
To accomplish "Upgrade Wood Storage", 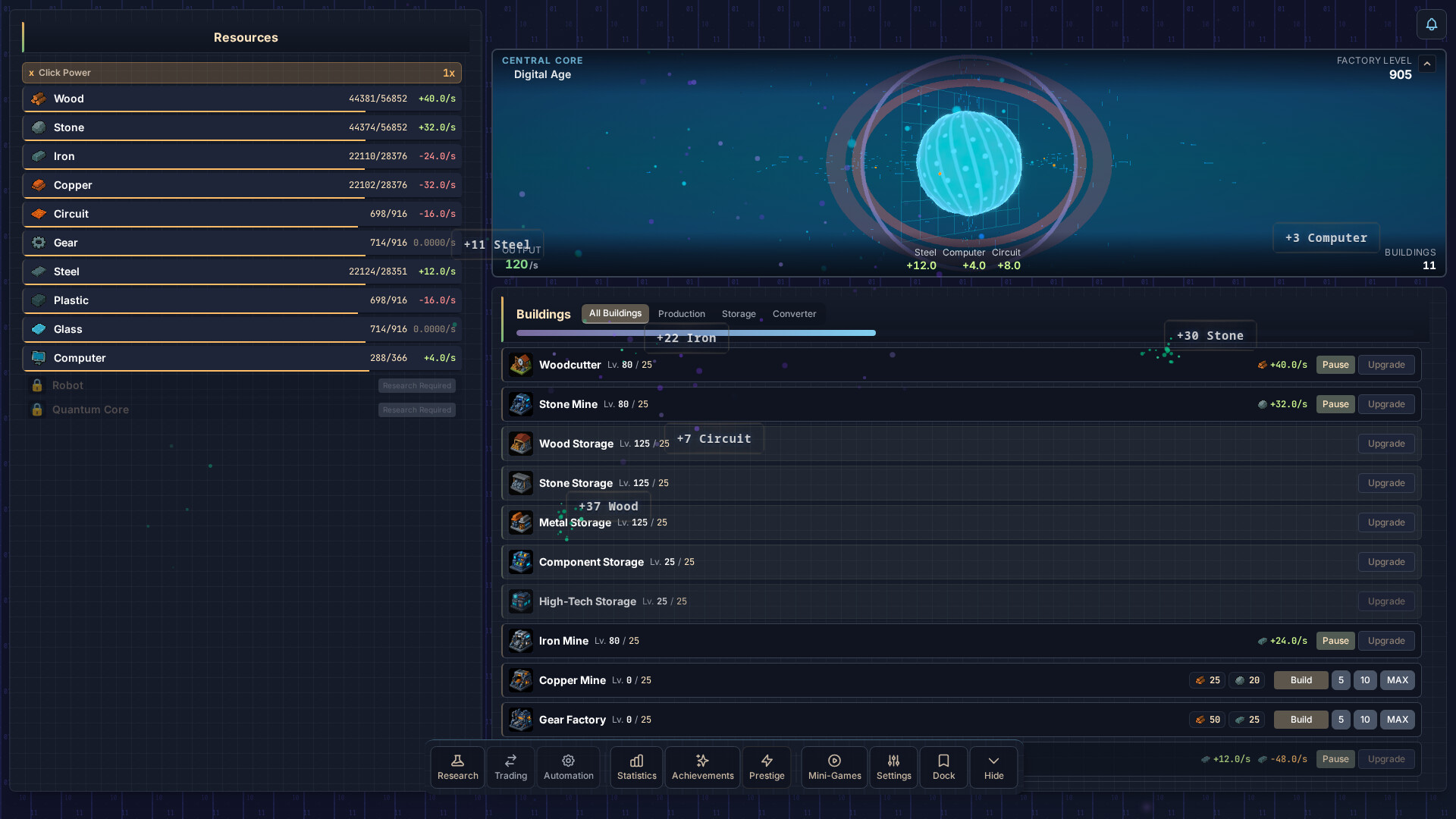I will click(1386, 444).
